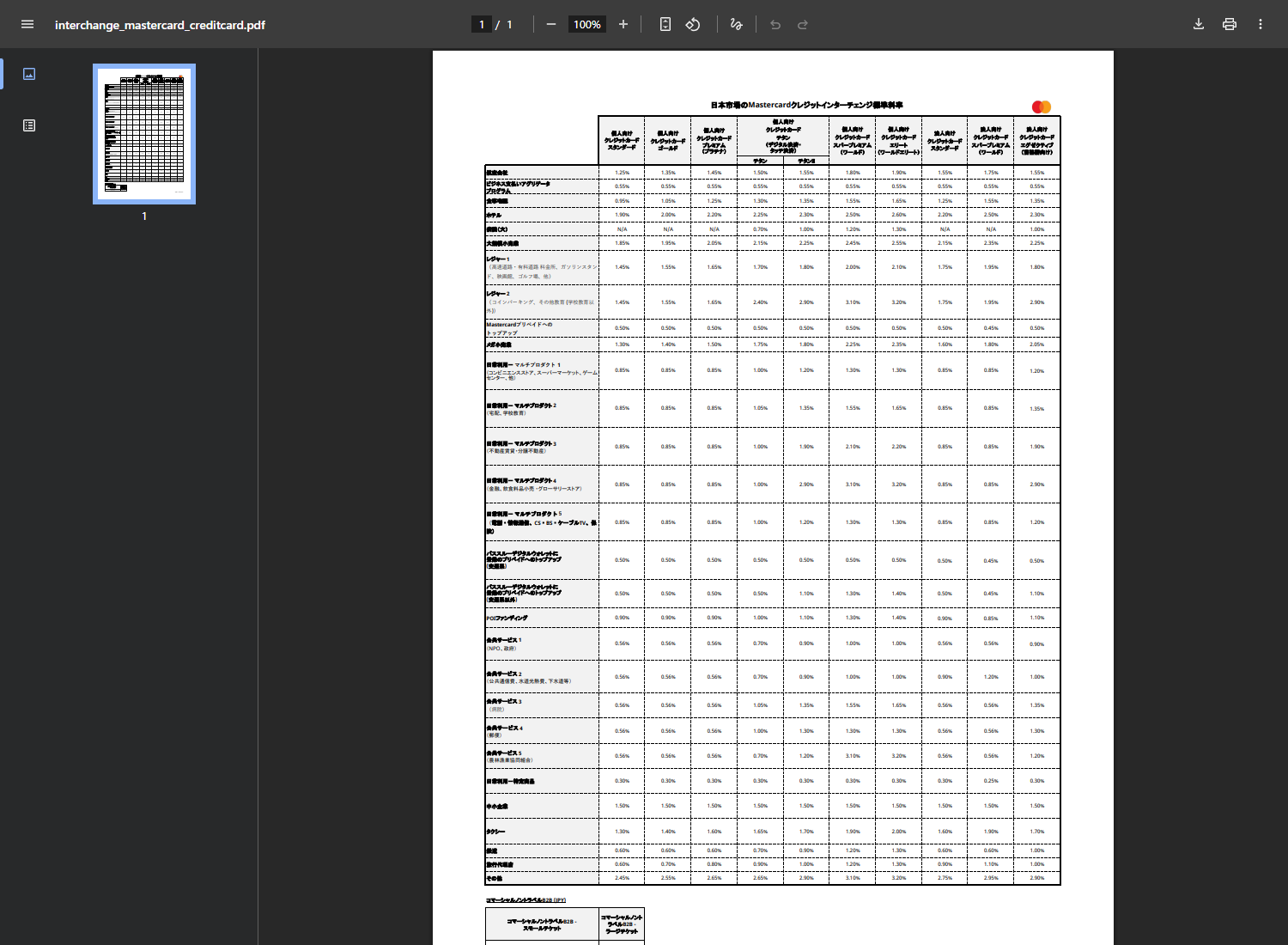Click the 2.40% cell in レジャー 2 row
1288x945 pixels.
(x=760, y=302)
